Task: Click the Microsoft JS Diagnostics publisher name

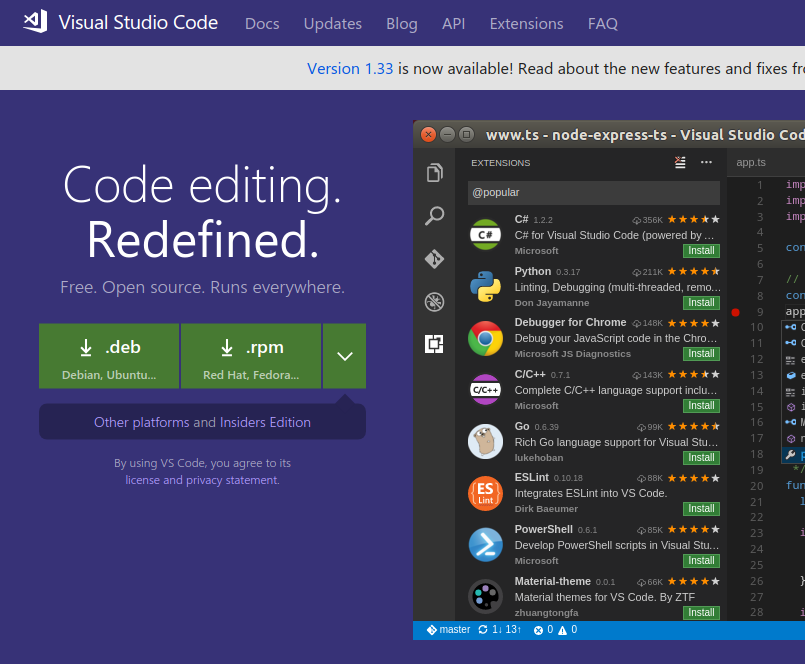Action: (x=572, y=354)
